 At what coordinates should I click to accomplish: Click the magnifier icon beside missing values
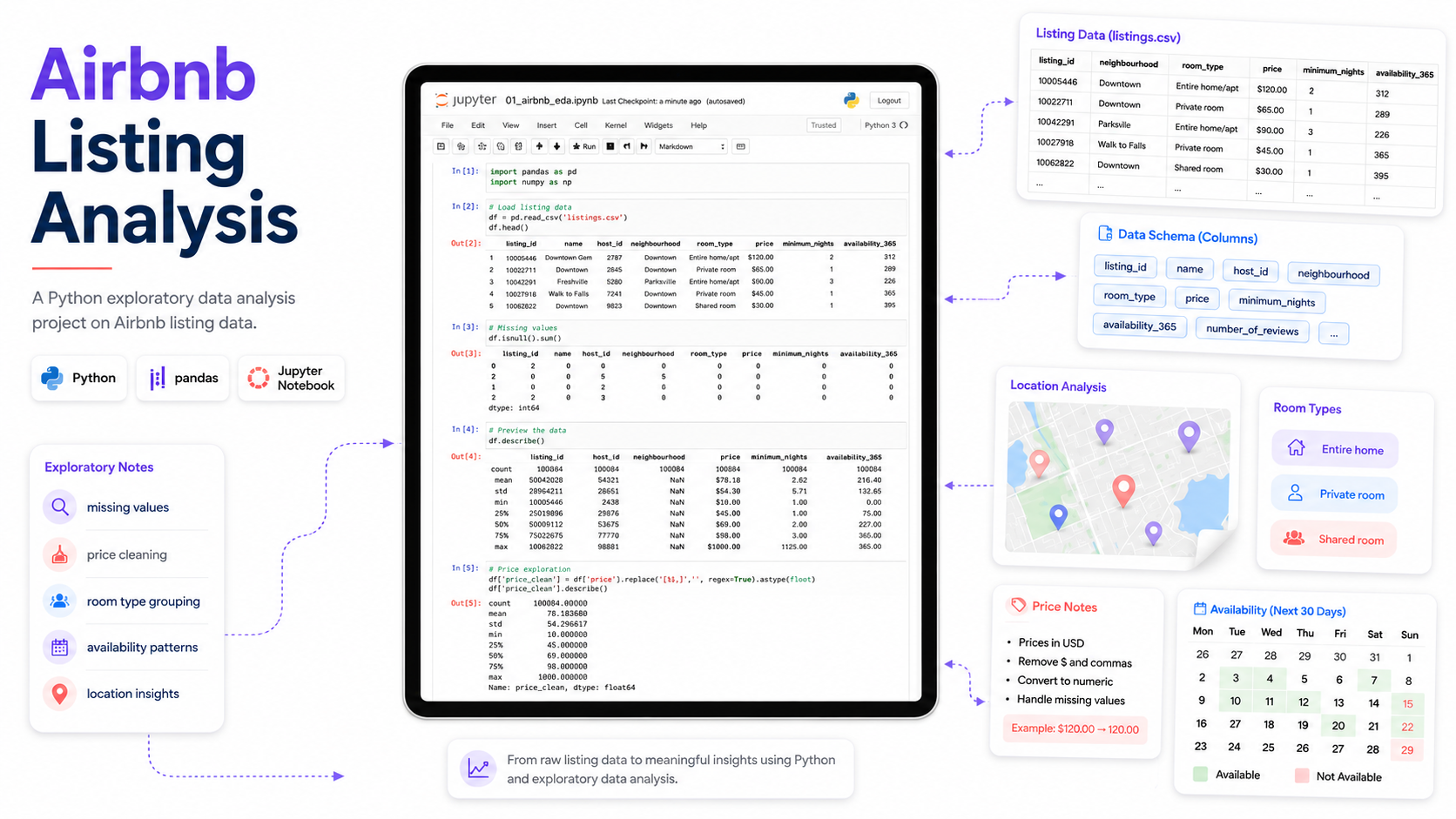(x=59, y=507)
